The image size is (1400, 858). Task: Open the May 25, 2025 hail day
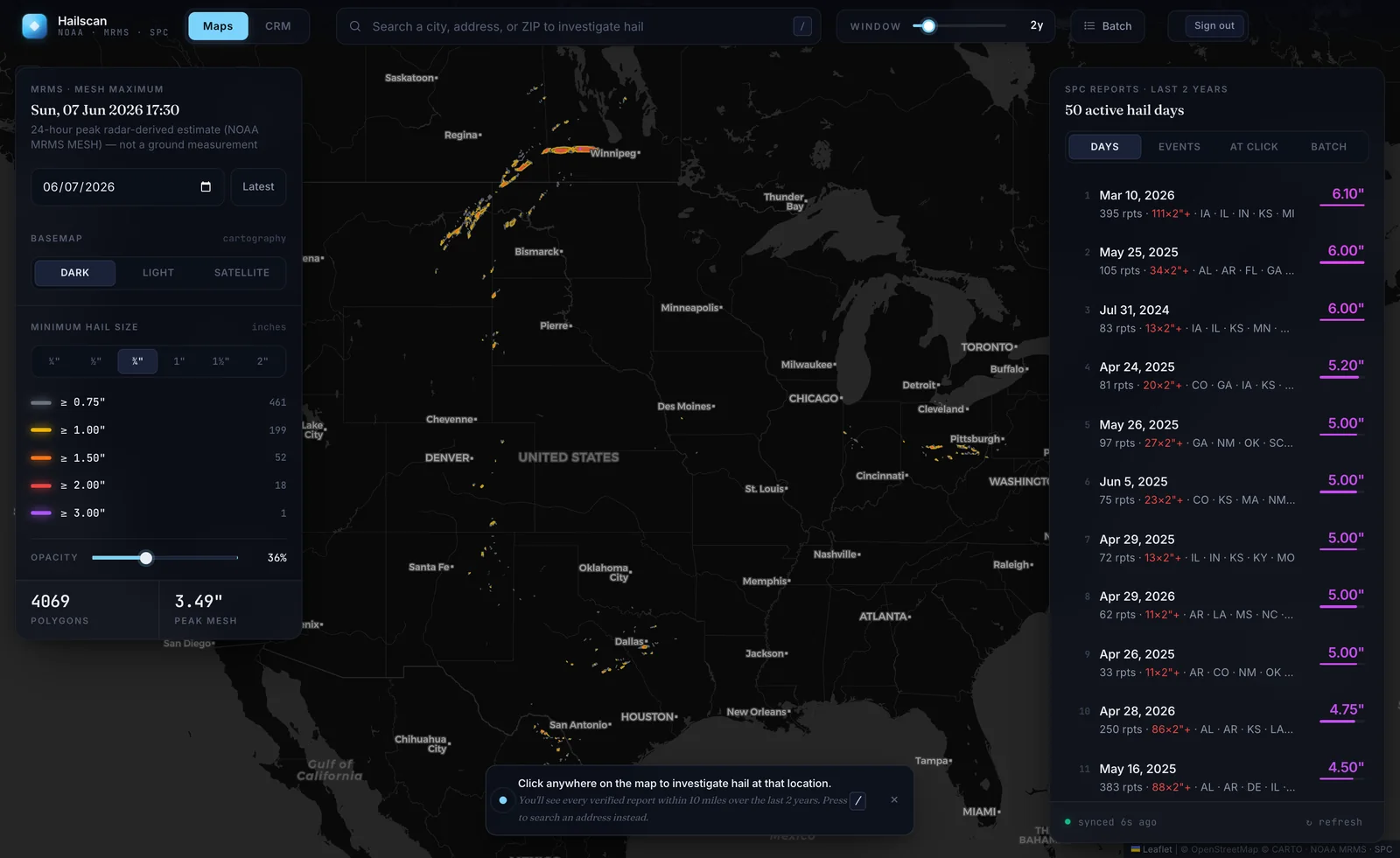(1217, 261)
